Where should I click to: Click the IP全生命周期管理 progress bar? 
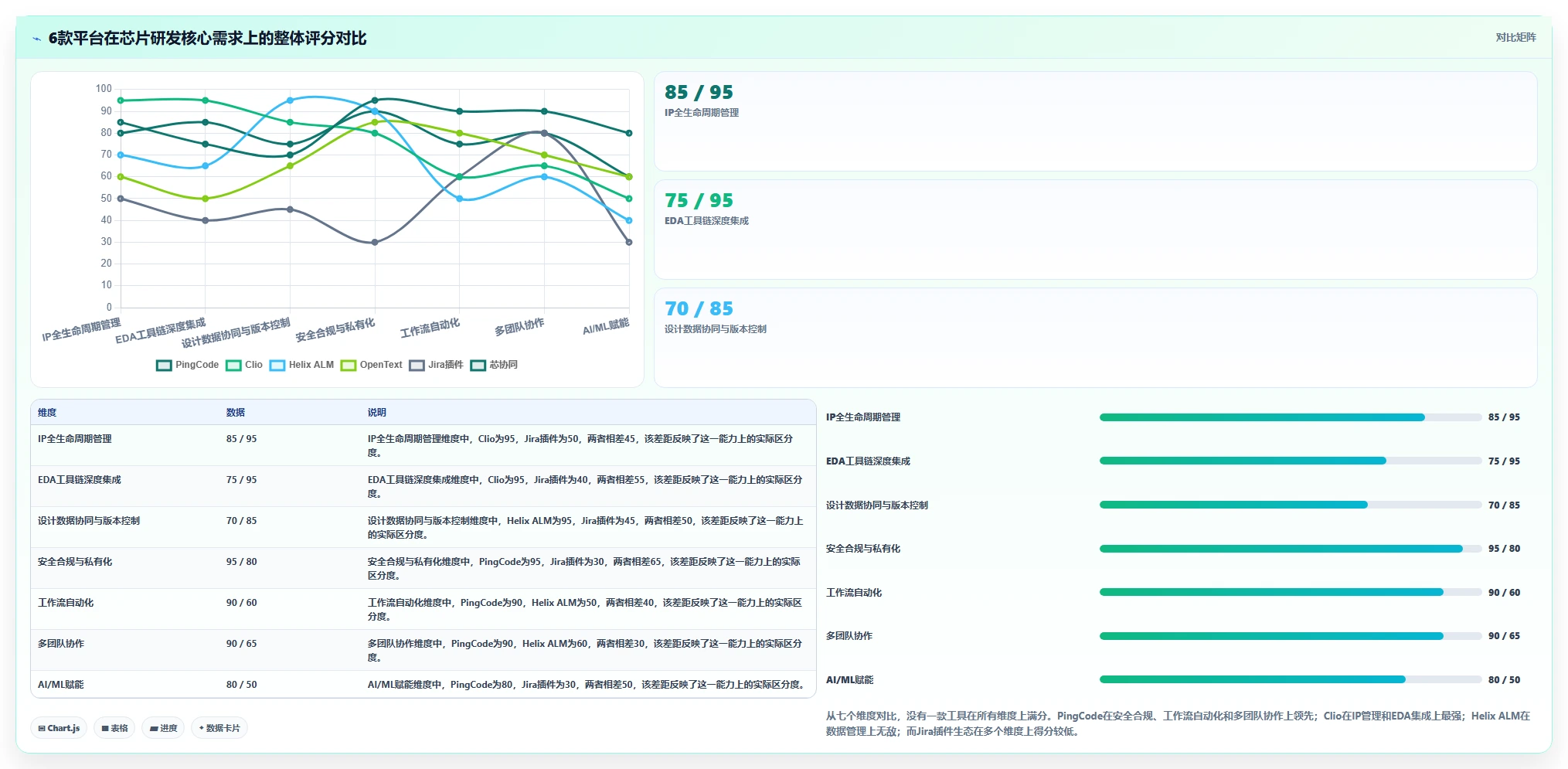point(1291,417)
